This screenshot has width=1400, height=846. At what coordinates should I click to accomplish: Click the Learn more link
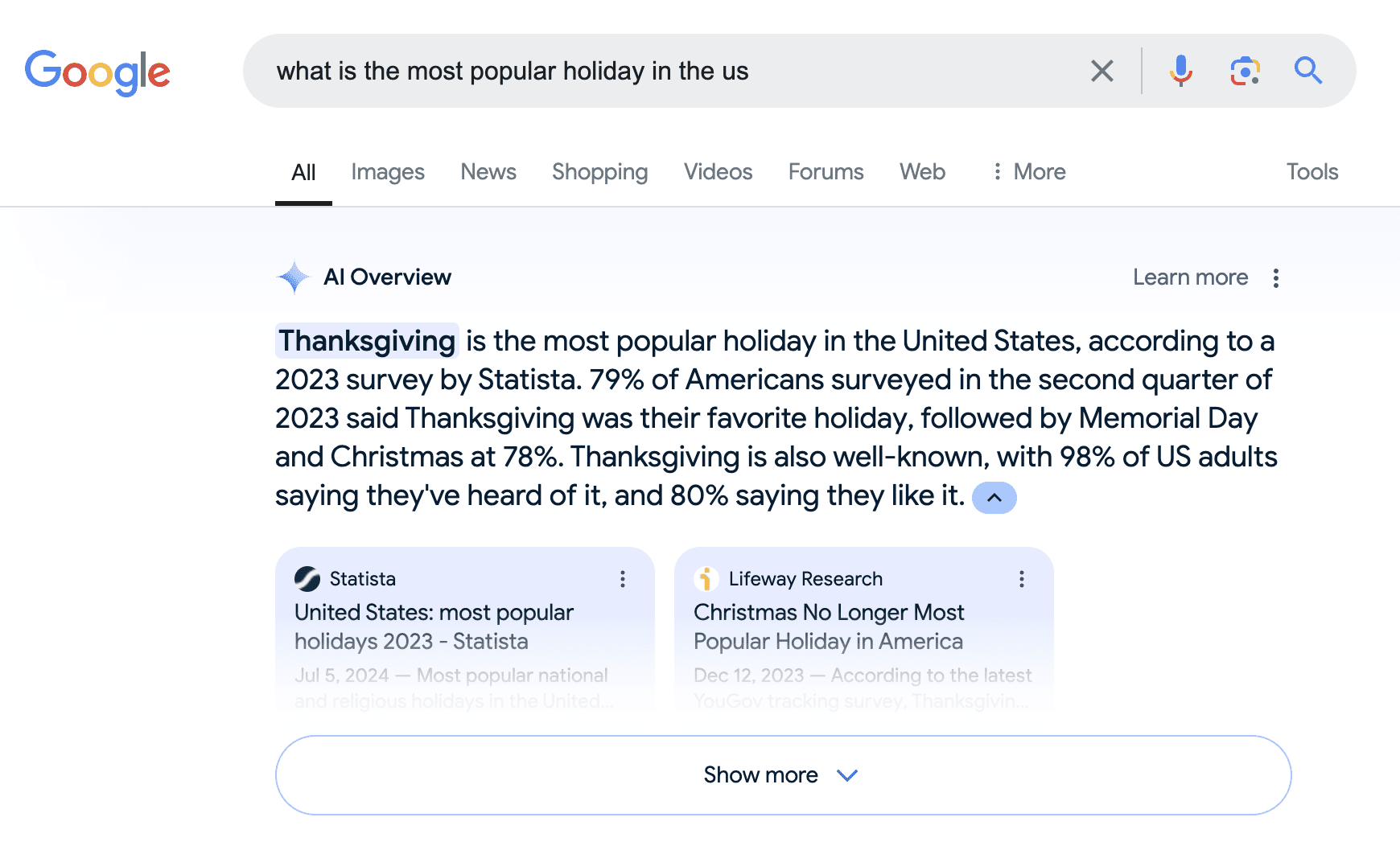click(x=1190, y=277)
